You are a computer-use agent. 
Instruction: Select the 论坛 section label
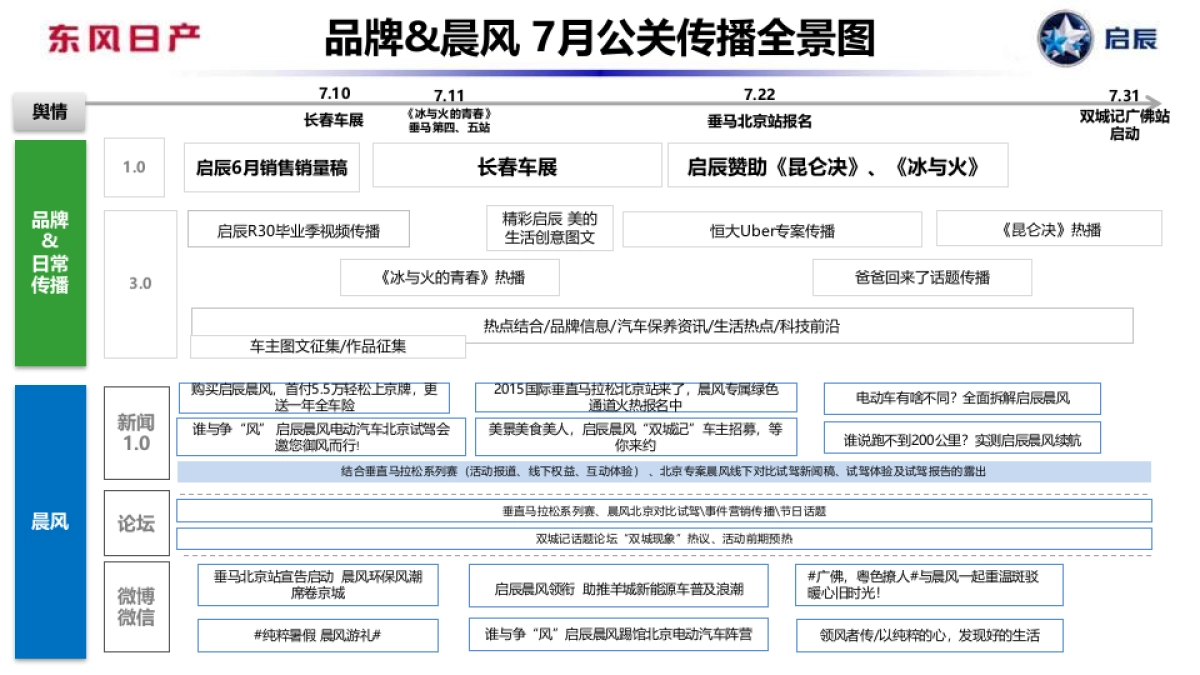[x=135, y=521]
